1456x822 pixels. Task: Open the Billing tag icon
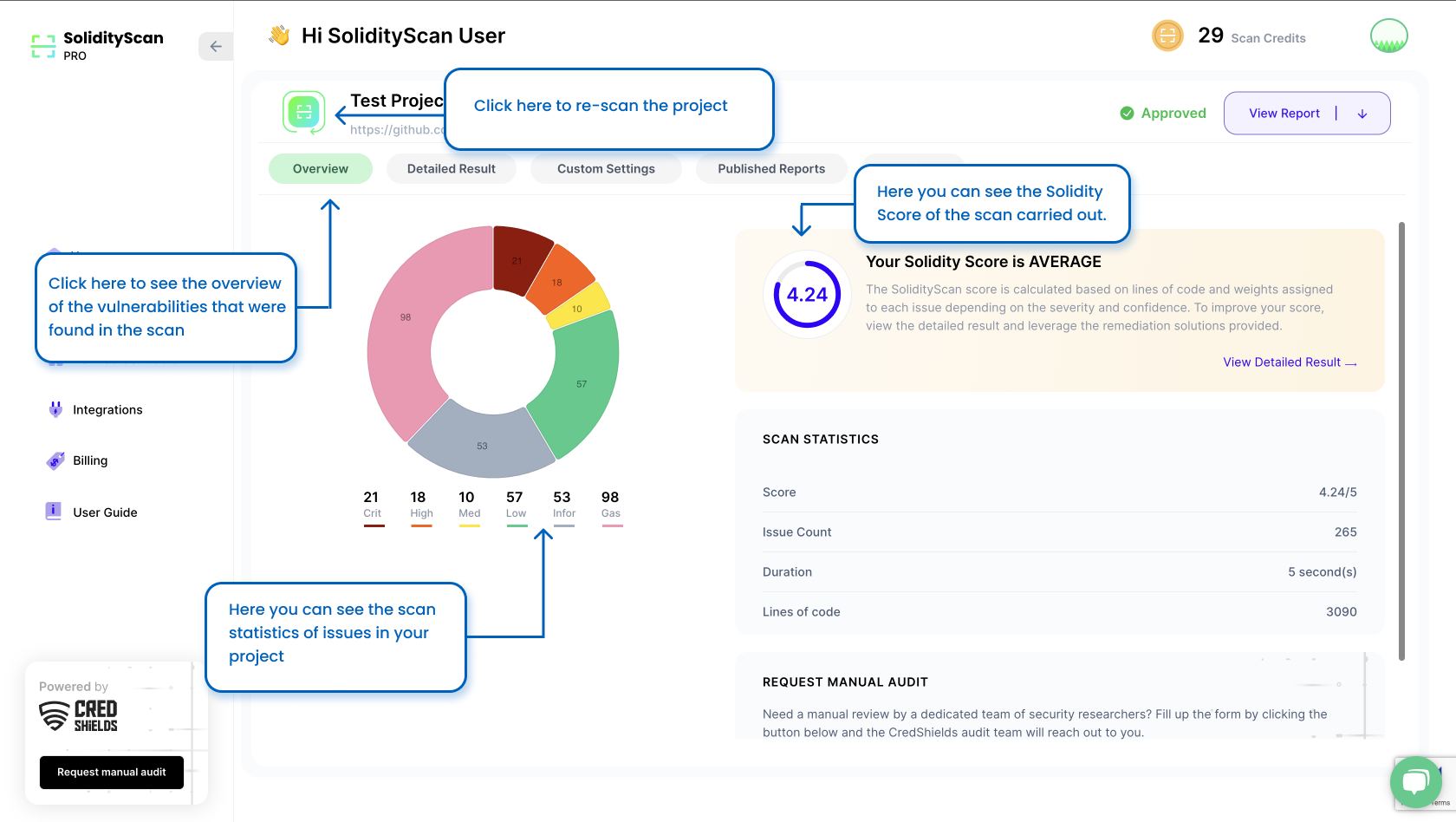(x=55, y=460)
